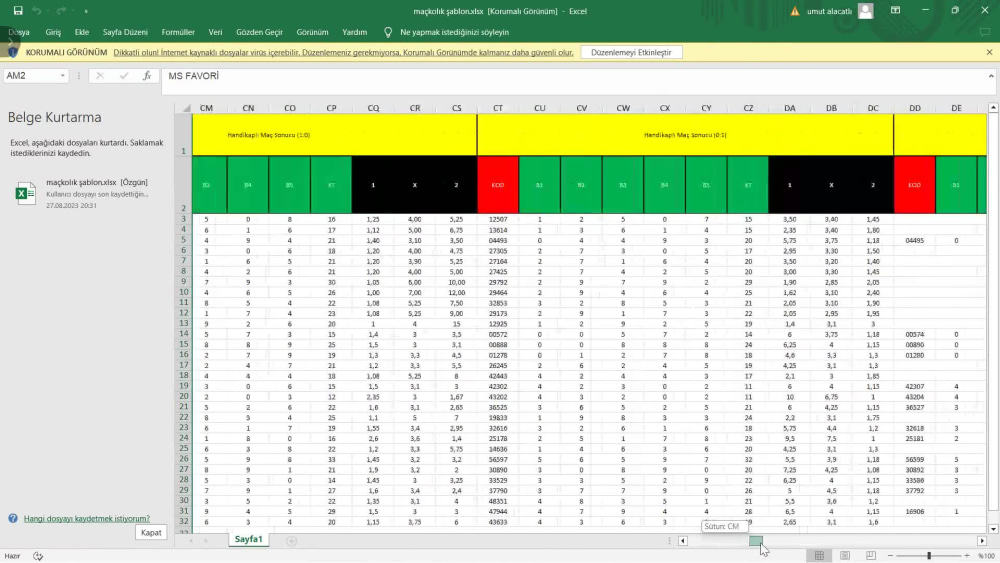
Task: Open the Name Box dropdown arrow
Action: point(62,76)
